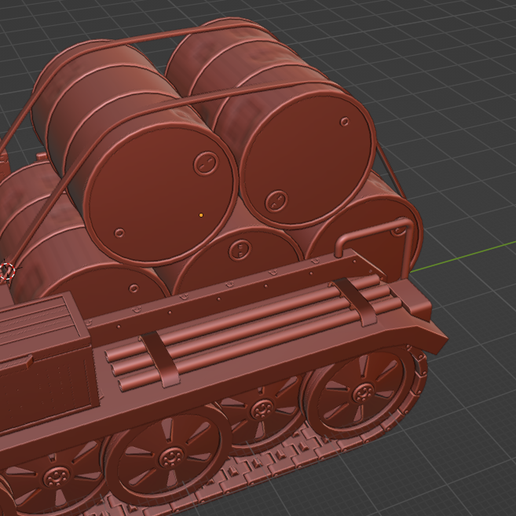Select large bung cap on top-right barrel
The image size is (516, 516).
(276, 200)
